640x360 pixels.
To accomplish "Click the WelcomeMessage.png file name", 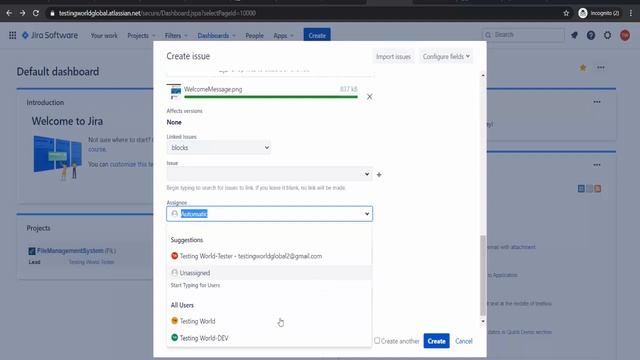I will tap(213, 89).
